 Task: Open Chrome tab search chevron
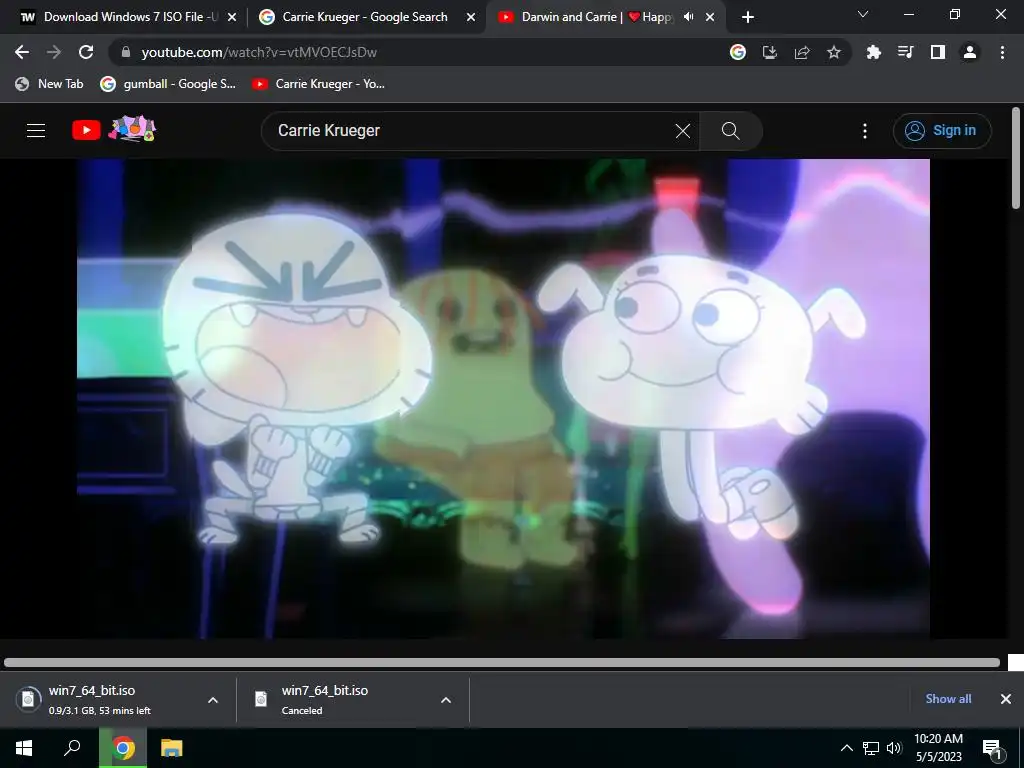click(x=863, y=14)
